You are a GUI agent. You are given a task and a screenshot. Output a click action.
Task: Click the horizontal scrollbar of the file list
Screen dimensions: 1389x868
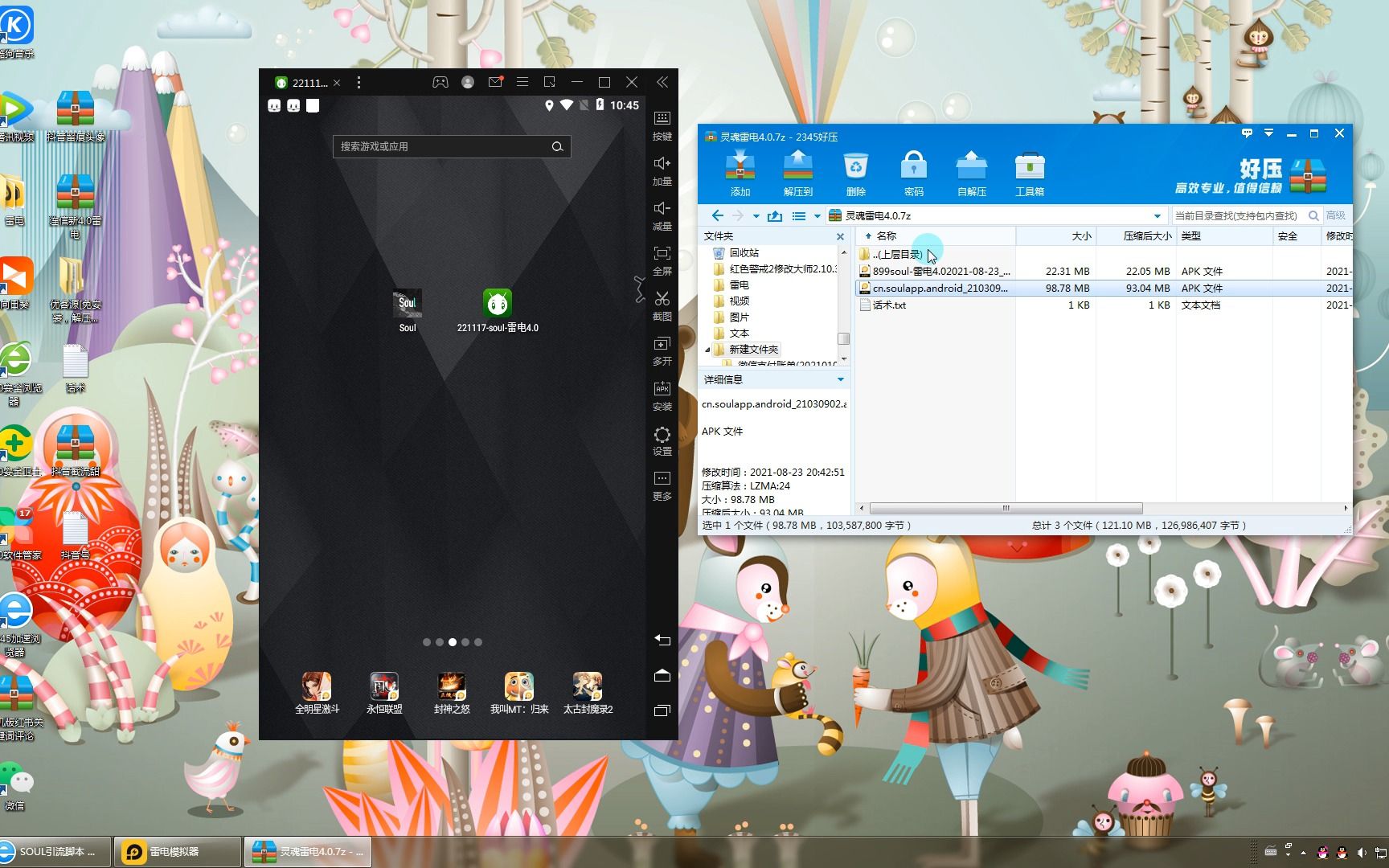[x=1006, y=508]
